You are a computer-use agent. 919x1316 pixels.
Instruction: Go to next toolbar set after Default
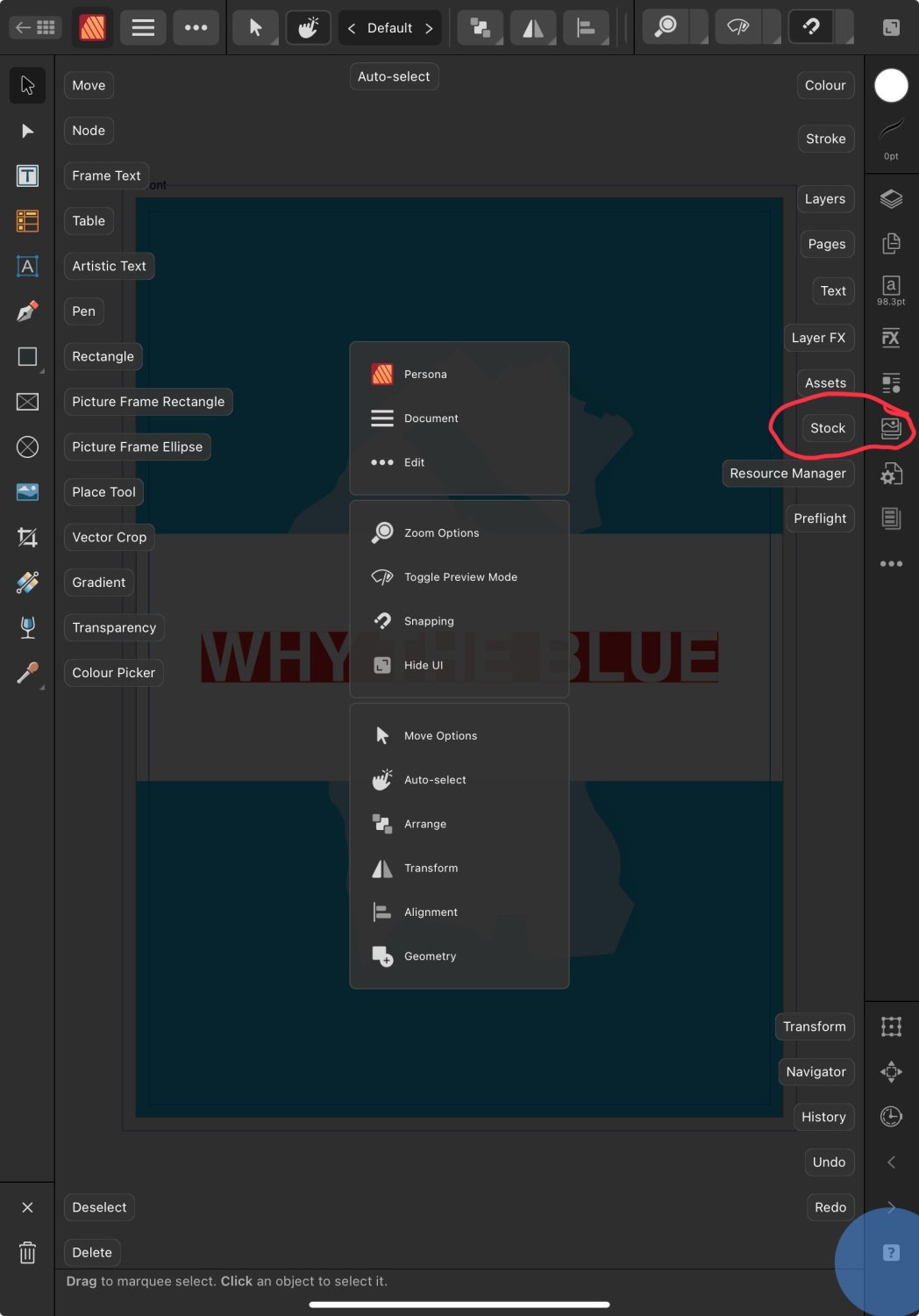[429, 28]
